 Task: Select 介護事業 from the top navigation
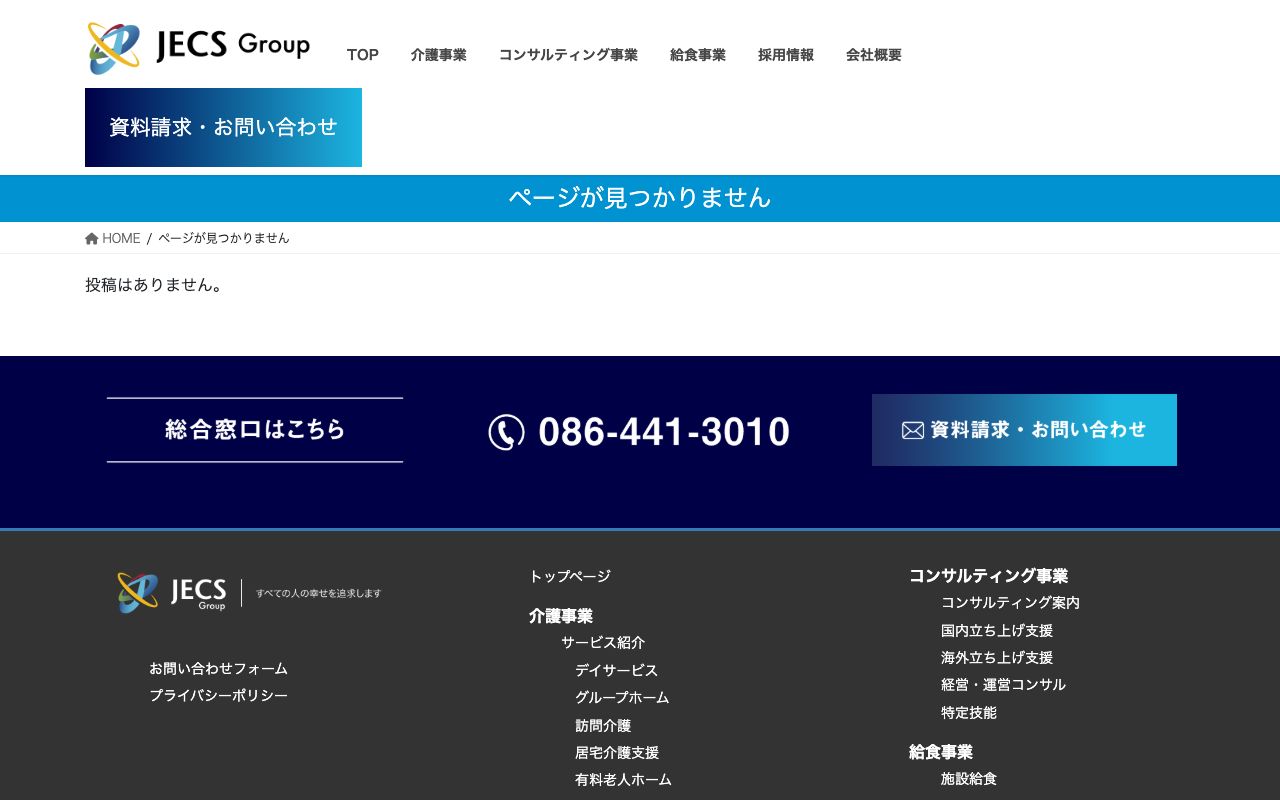(x=439, y=55)
